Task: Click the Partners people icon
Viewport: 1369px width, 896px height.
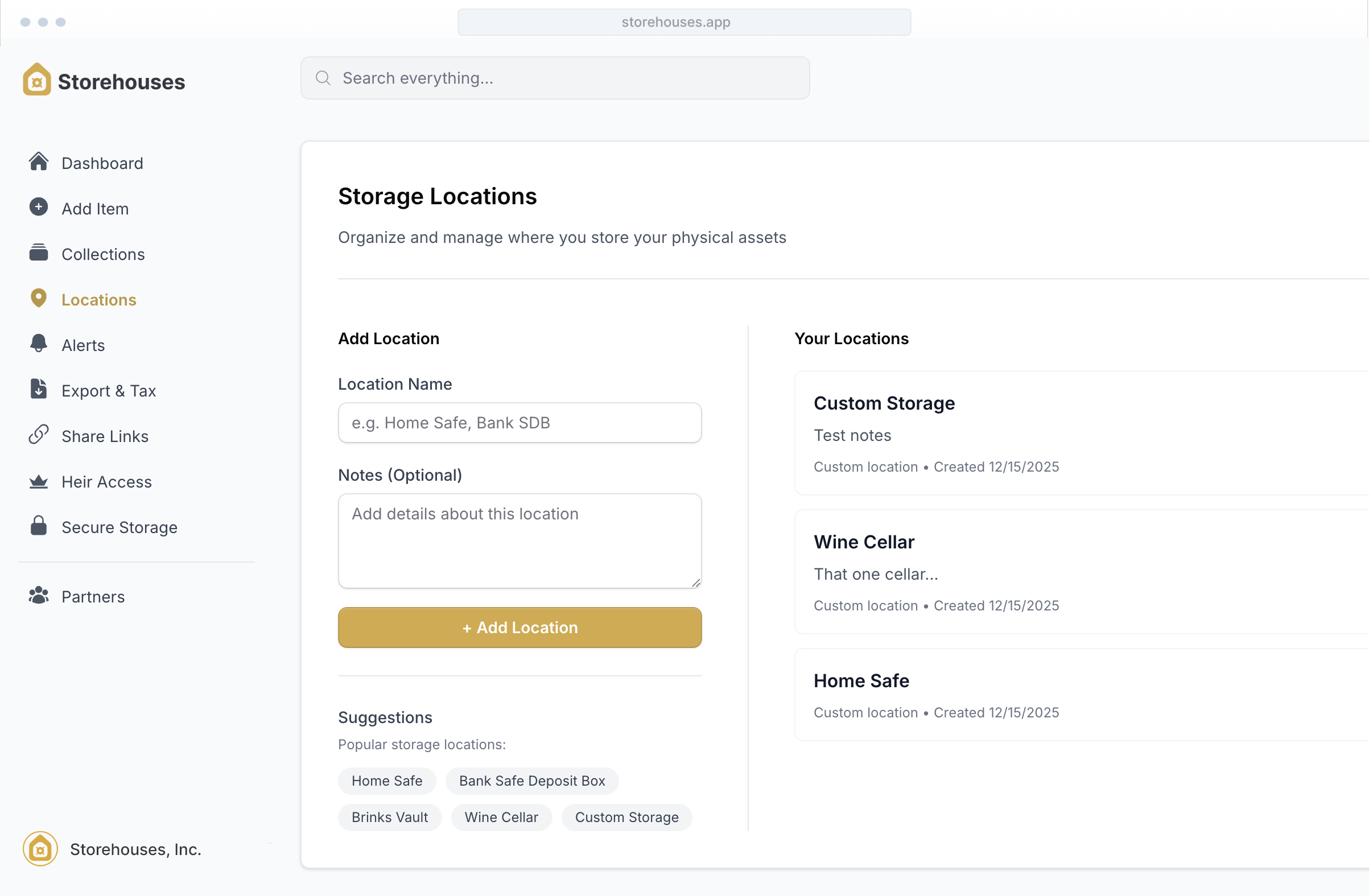Action: tap(39, 596)
